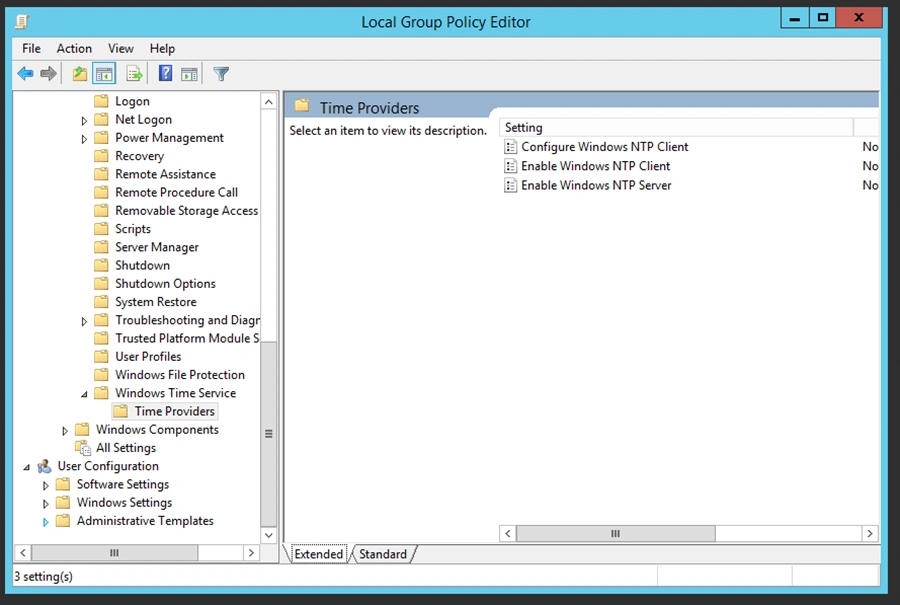Open the View menu
Screen dimensions: 900x605
point(121,49)
